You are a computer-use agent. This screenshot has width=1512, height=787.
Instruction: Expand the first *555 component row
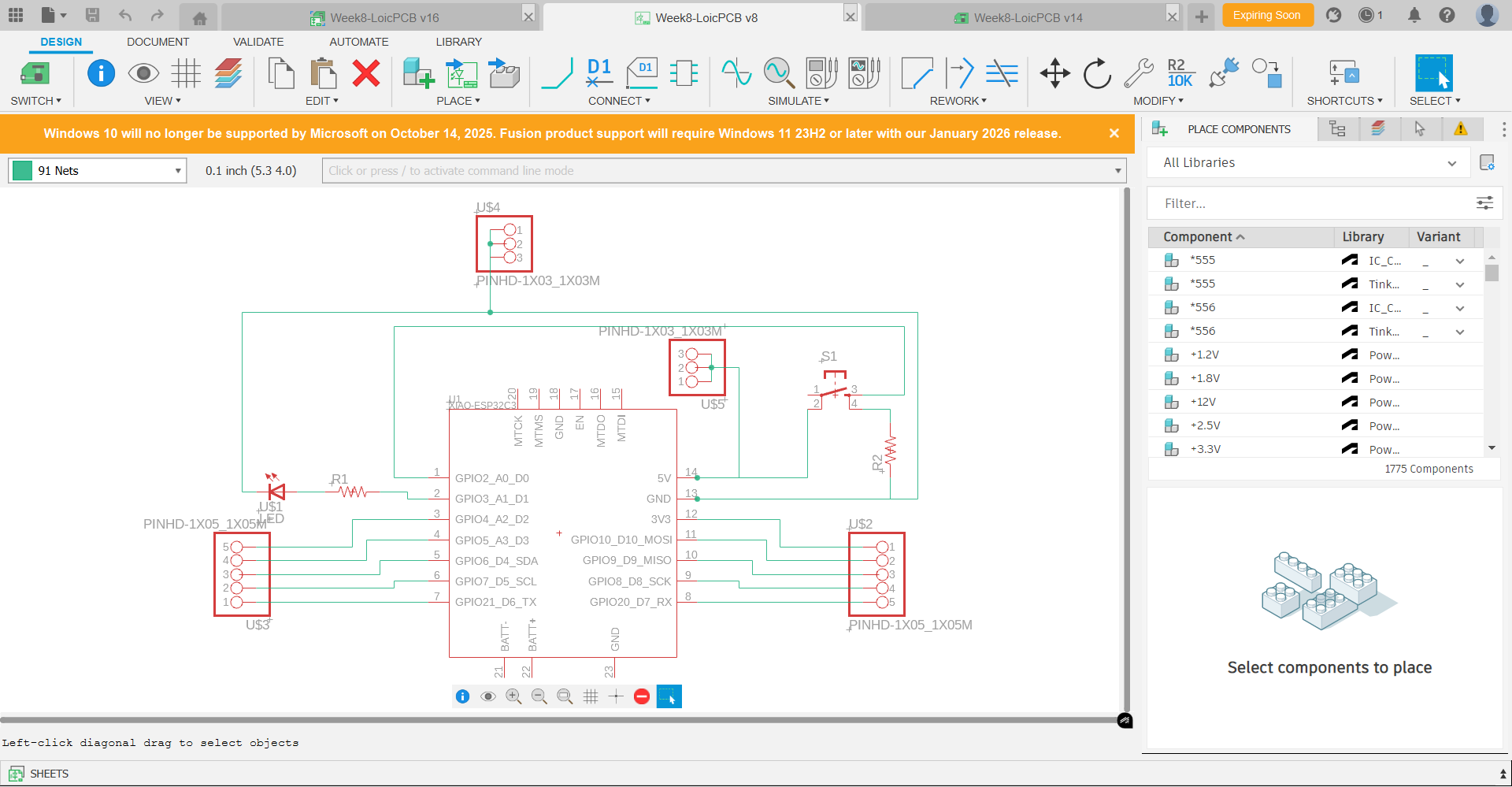coord(1459,261)
